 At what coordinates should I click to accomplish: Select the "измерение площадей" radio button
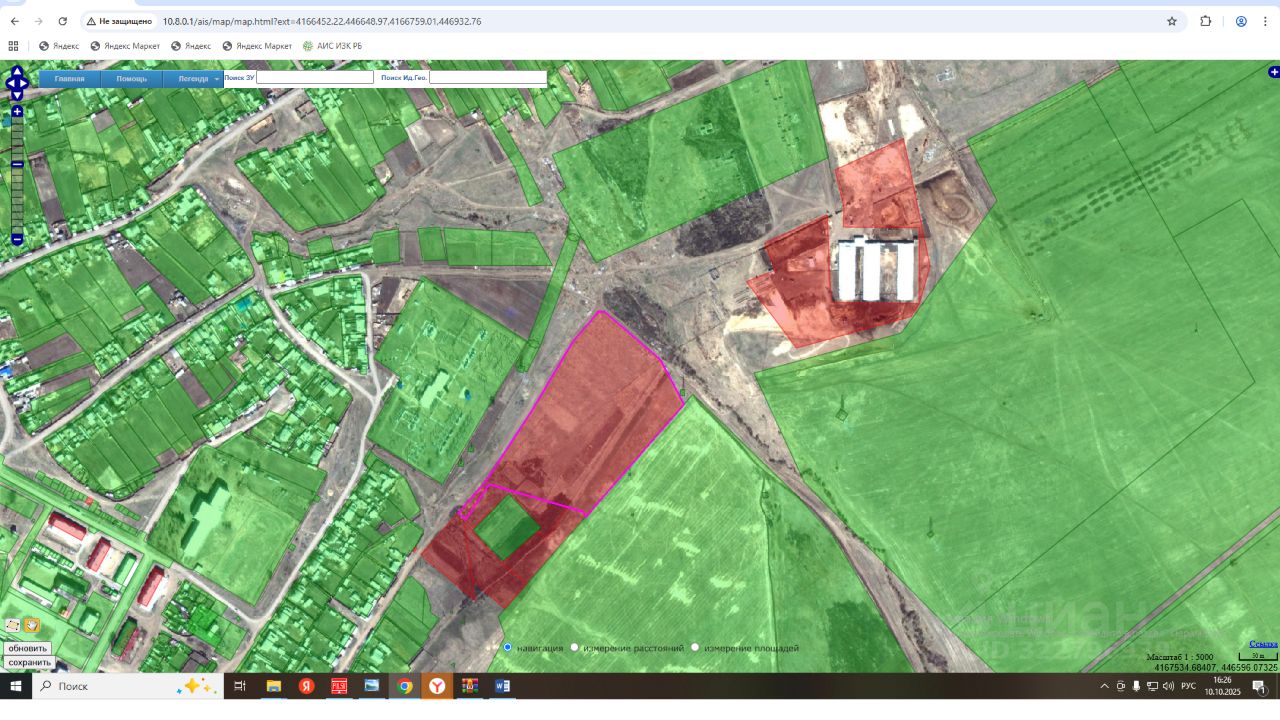tap(695, 648)
